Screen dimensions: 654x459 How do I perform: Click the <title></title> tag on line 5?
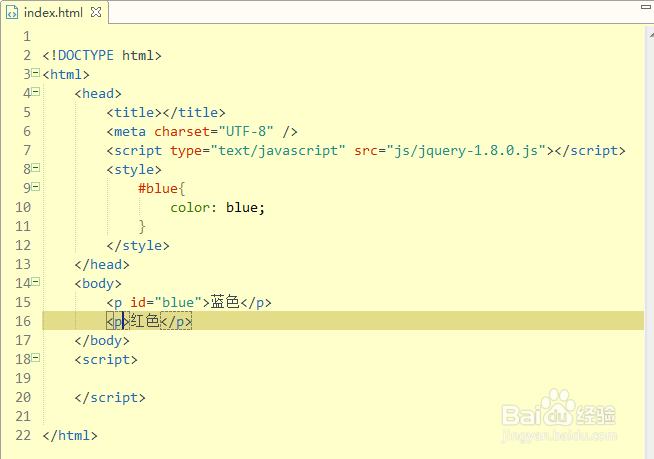(166, 113)
